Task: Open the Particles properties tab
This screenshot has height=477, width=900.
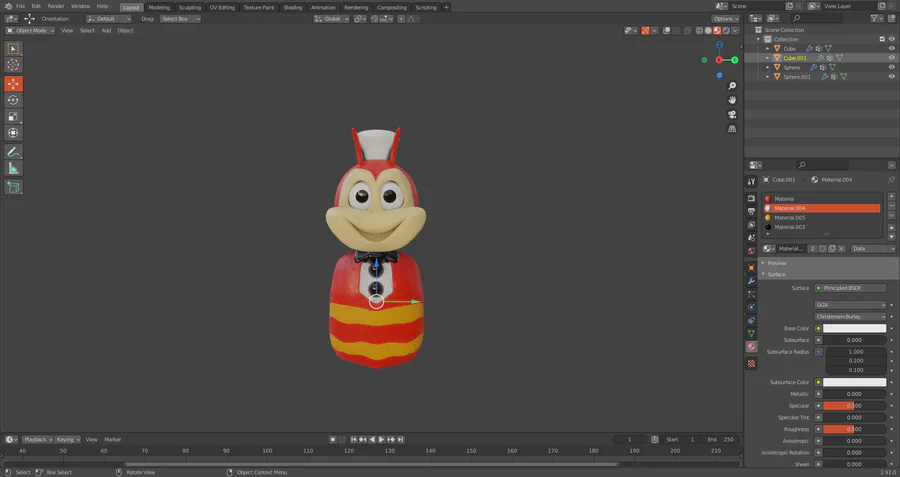Action: click(751, 294)
